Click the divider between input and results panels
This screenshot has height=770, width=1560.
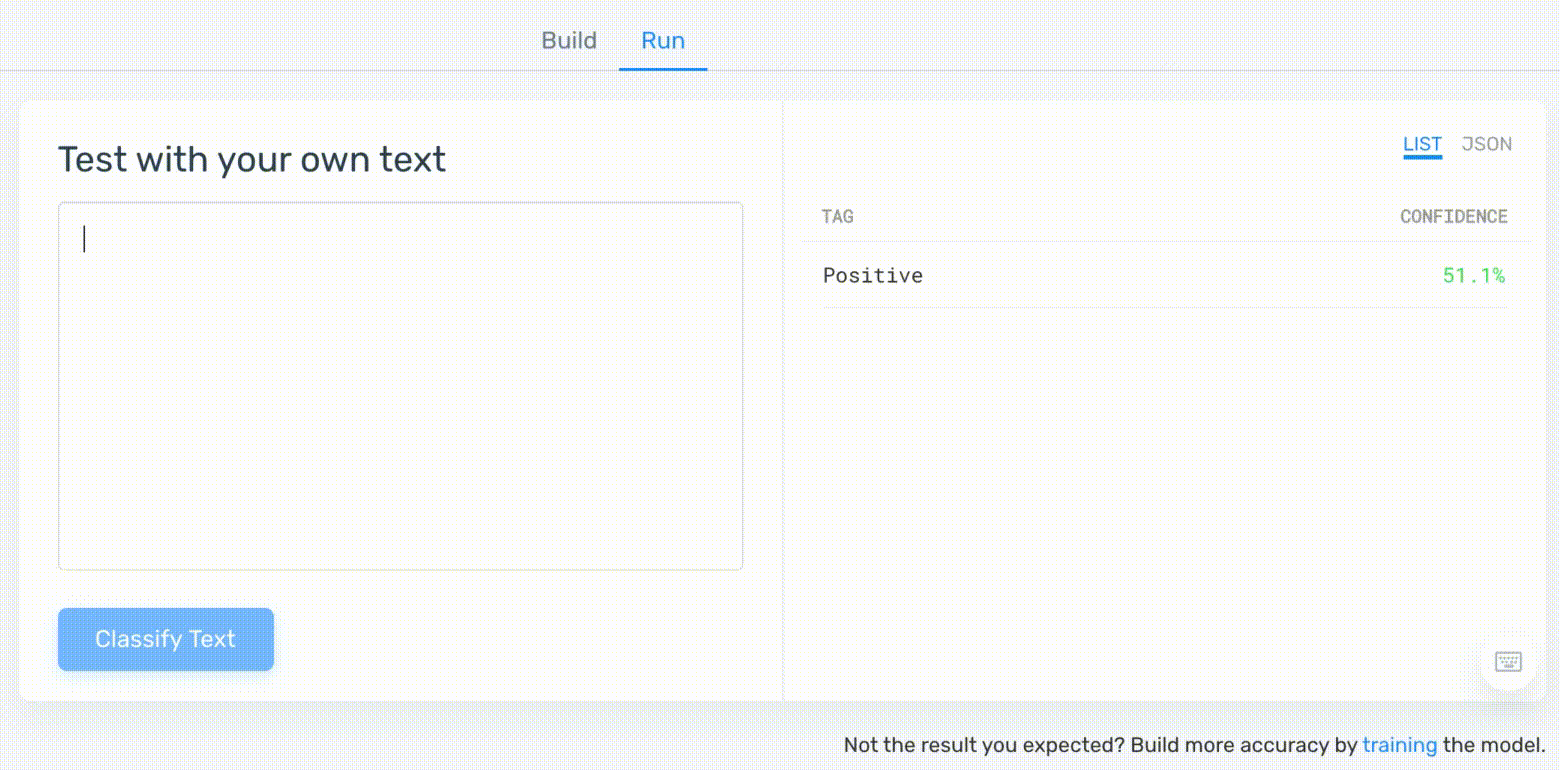tap(783, 400)
